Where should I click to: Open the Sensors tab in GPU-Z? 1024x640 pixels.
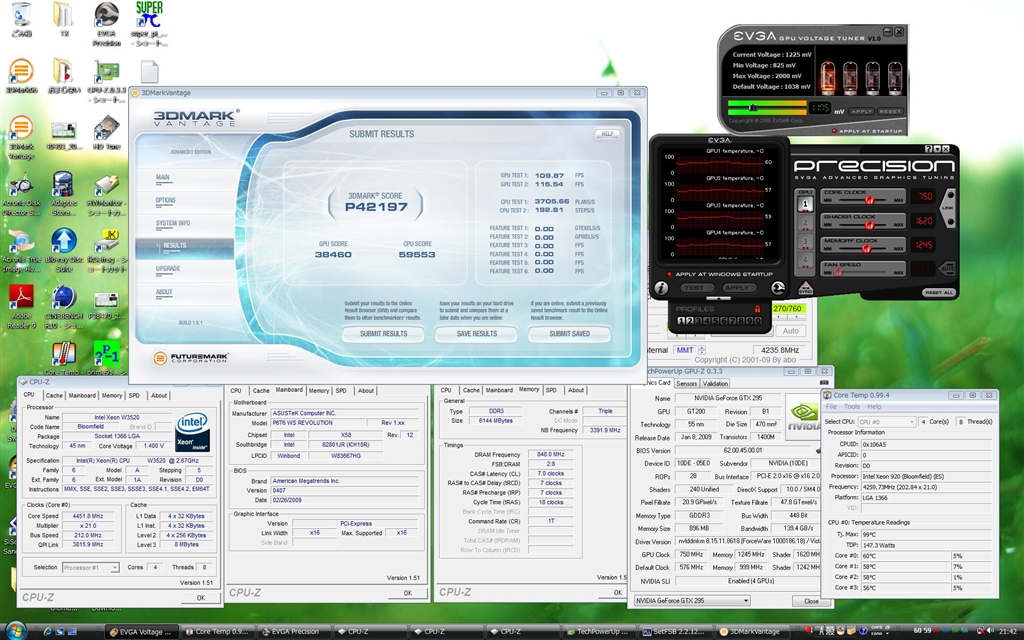click(x=686, y=383)
